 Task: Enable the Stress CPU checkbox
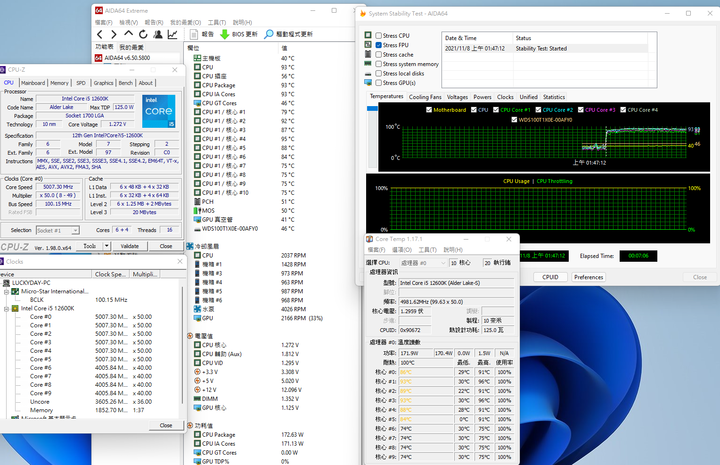pos(378,35)
